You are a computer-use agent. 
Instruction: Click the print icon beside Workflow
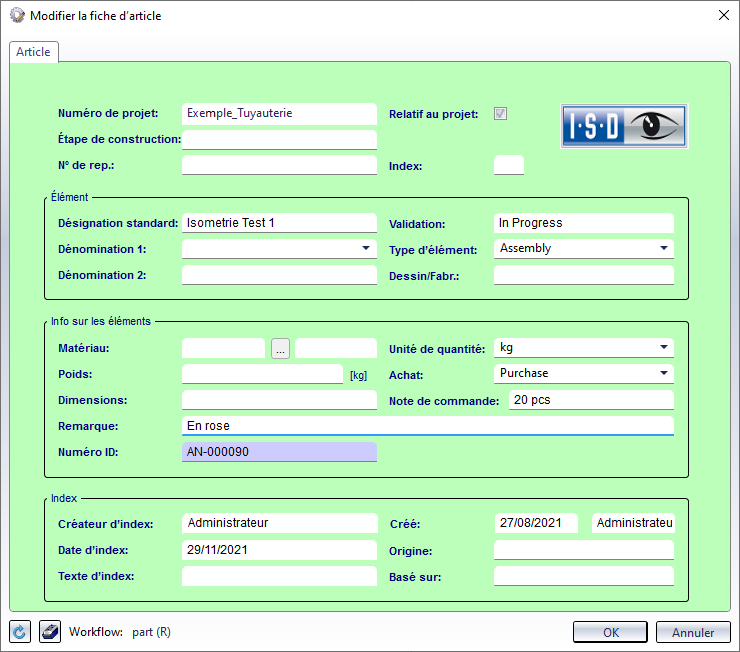pyautogui.click(x=50, y=632)
